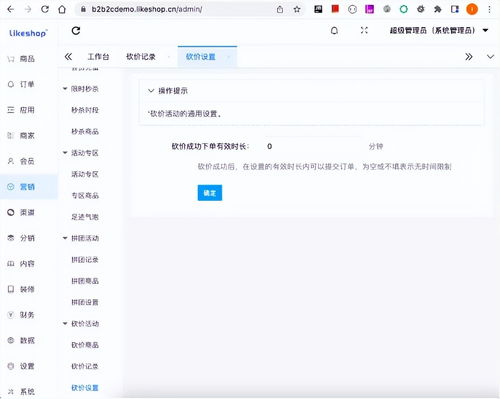The height and width of the screenshot is (399, 500).
Task: Open browser side panel icon
Action: 455,9
